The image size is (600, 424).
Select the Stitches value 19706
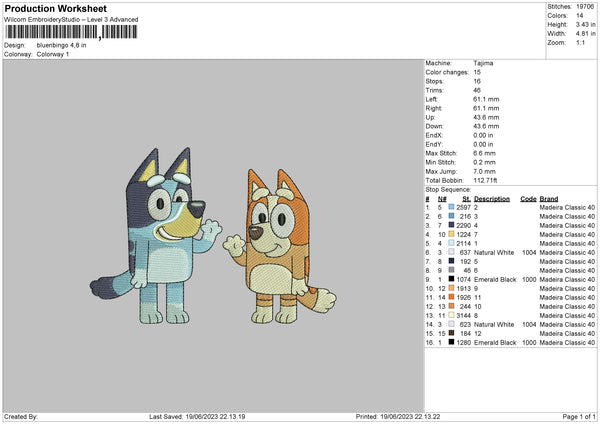click(x=585, y=7)
